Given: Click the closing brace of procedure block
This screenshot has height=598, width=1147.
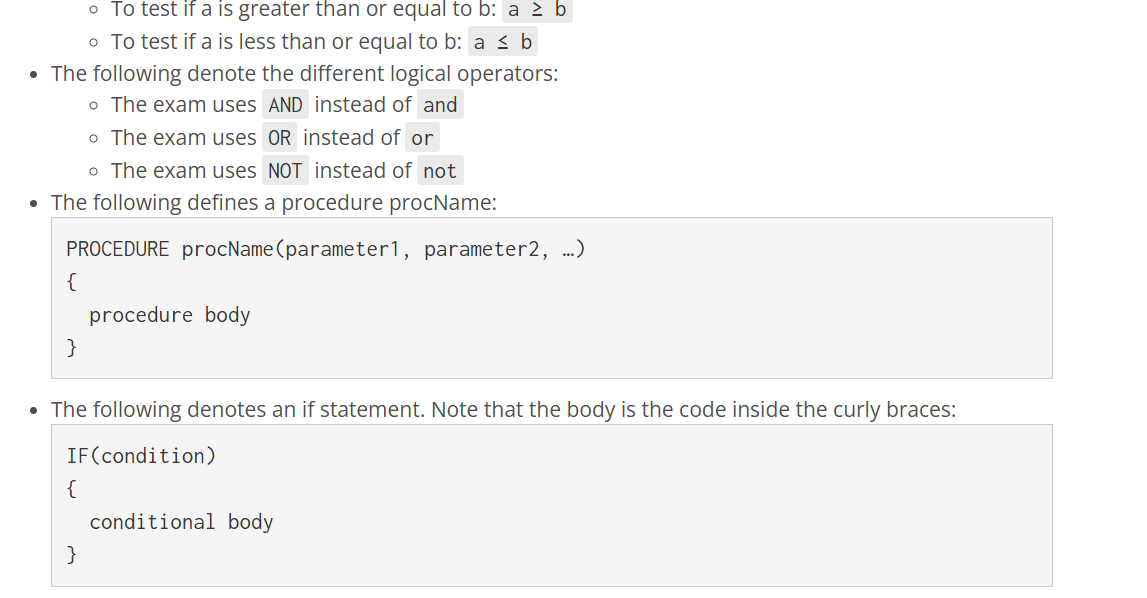Looking at the screenshot, I should coord(71,347).
